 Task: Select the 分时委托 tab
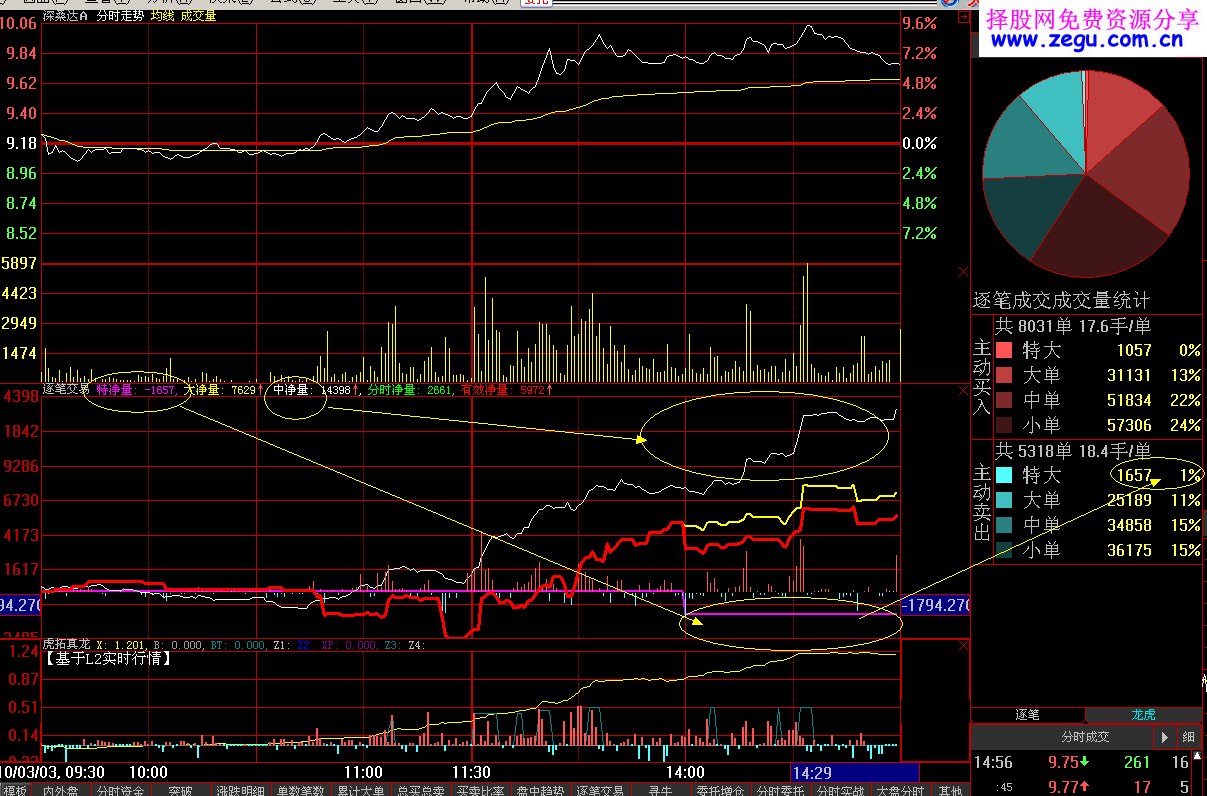pos(780,790)
